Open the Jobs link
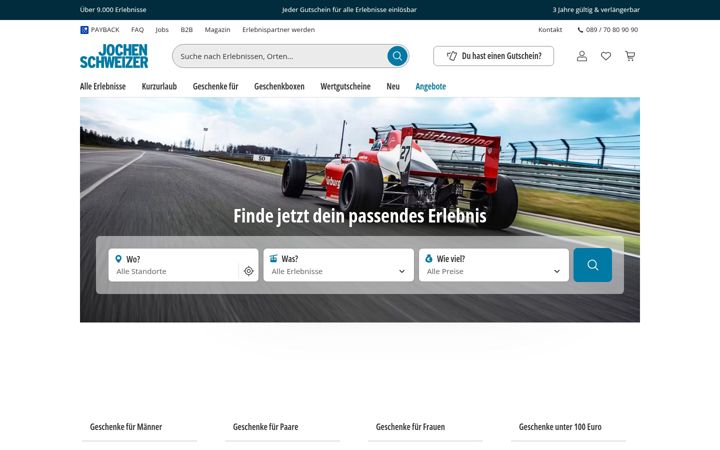This screenshot has width=720, height=450. coord(162,30)
